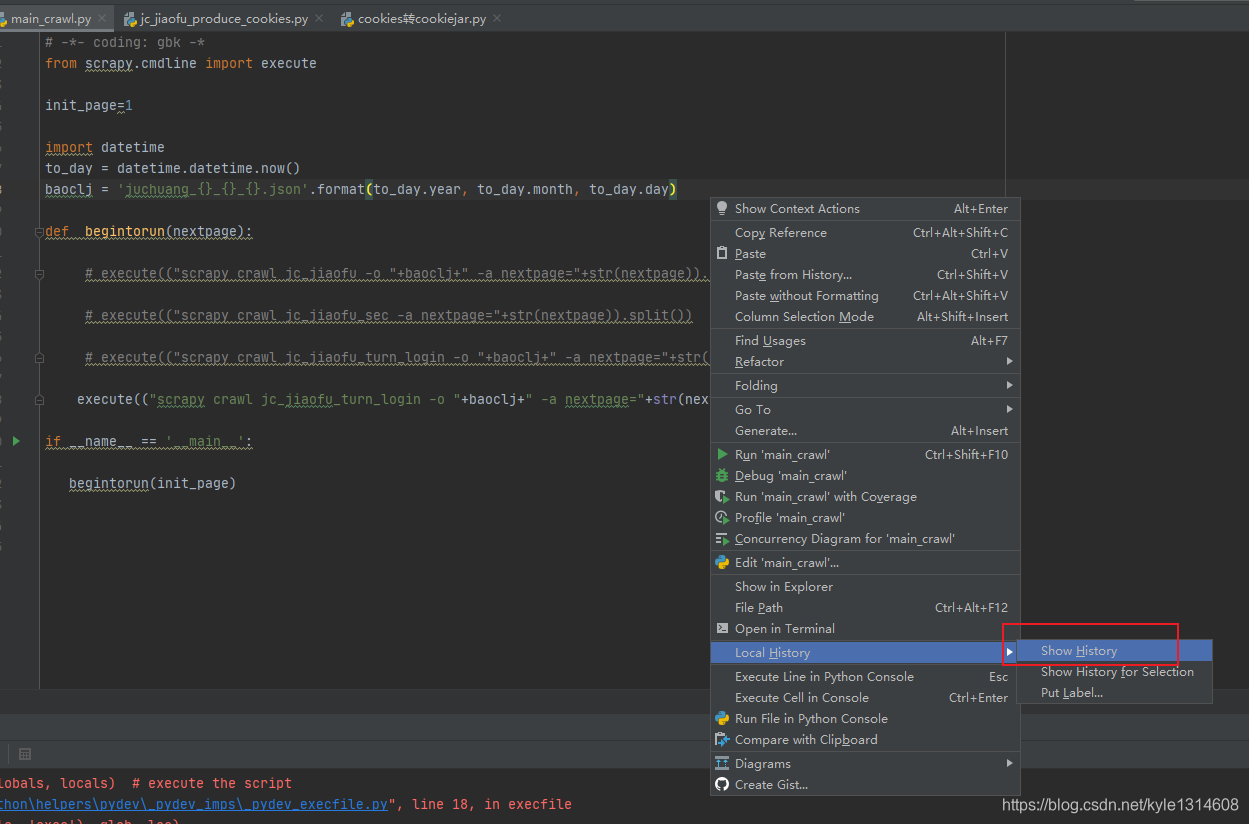Choose Paste without Formatting
1249x824 pixels.
click(865, 296)
